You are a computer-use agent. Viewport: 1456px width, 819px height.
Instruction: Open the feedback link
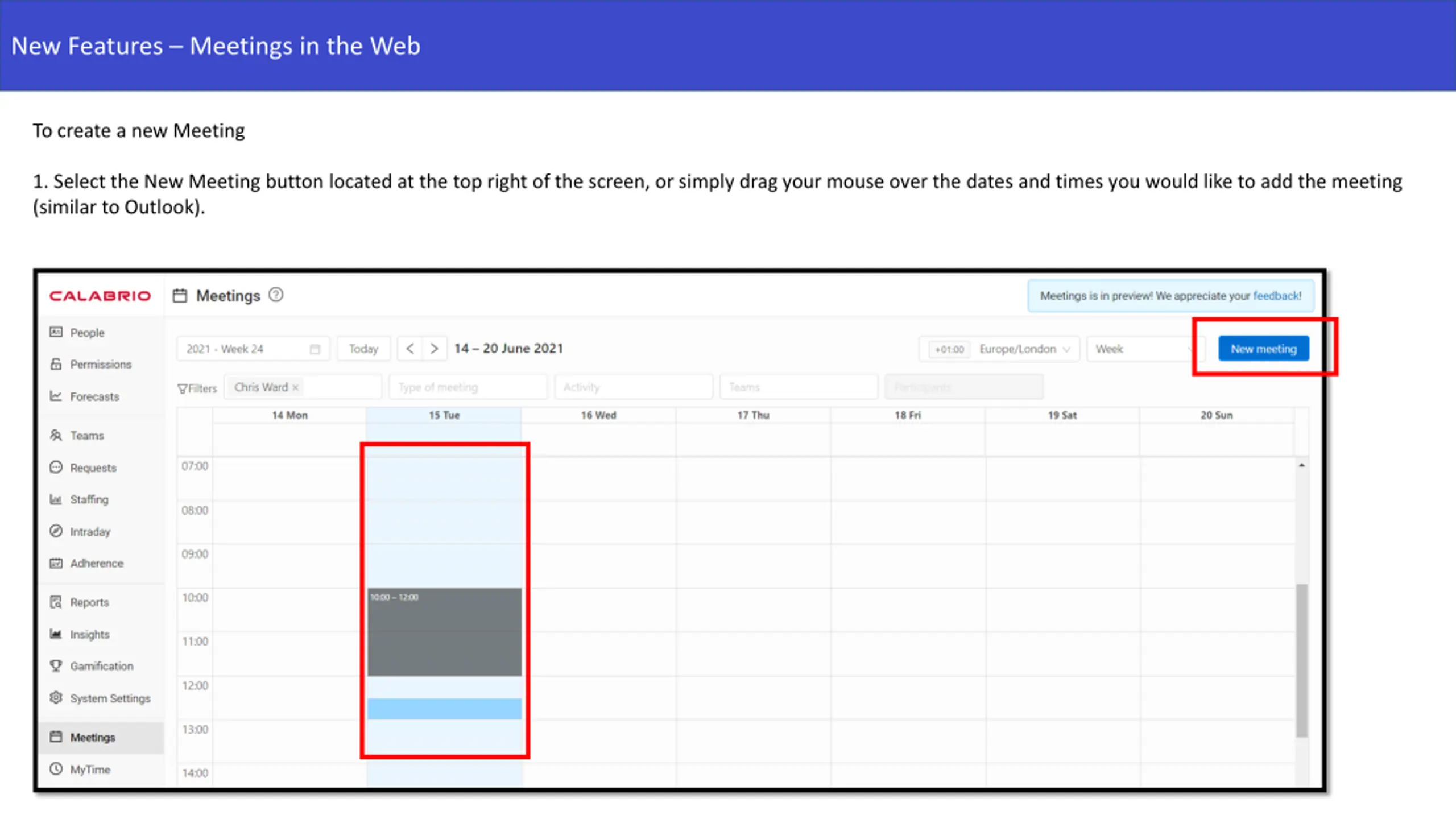coord(1277,296)
